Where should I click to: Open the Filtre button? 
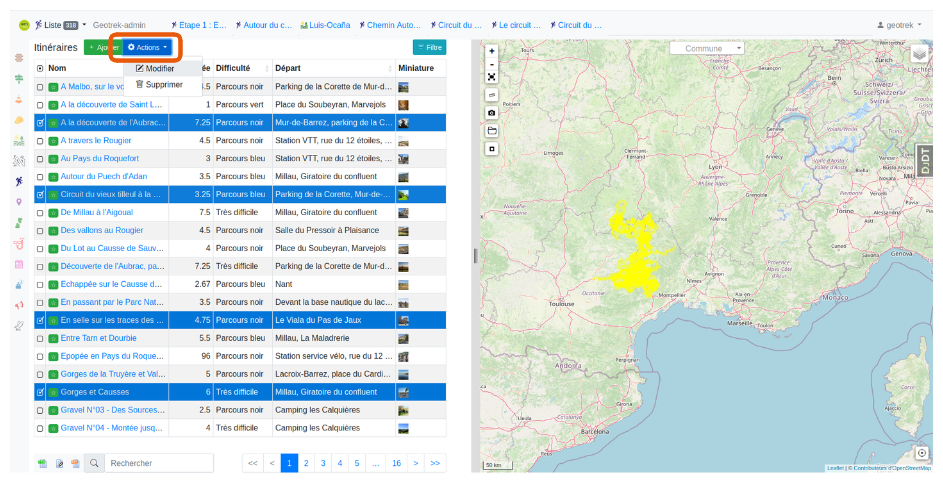pos(429,48)
